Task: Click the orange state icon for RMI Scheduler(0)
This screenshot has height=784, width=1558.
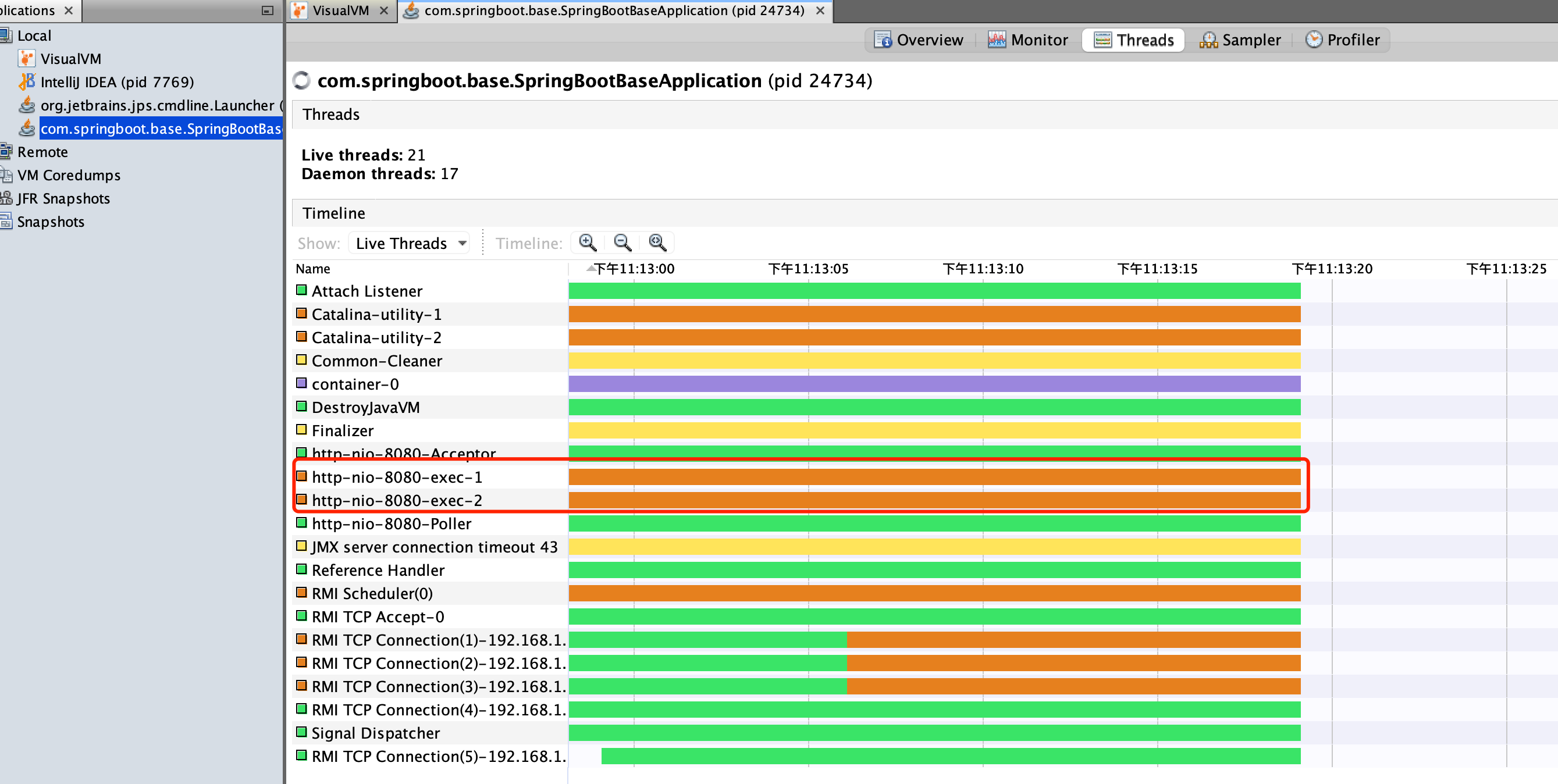Action: 301,593
